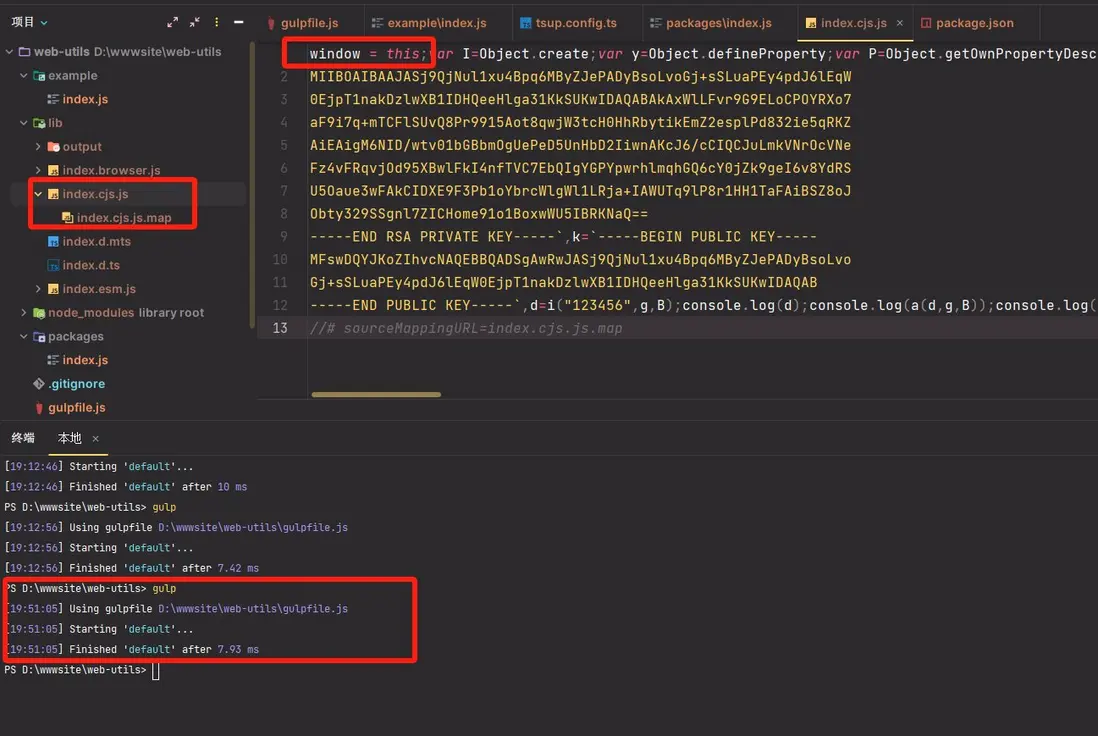The image size is (1098, 736).
Task: Open gulpfile.js path link at 19:51:05
Action: click(253, 609)
